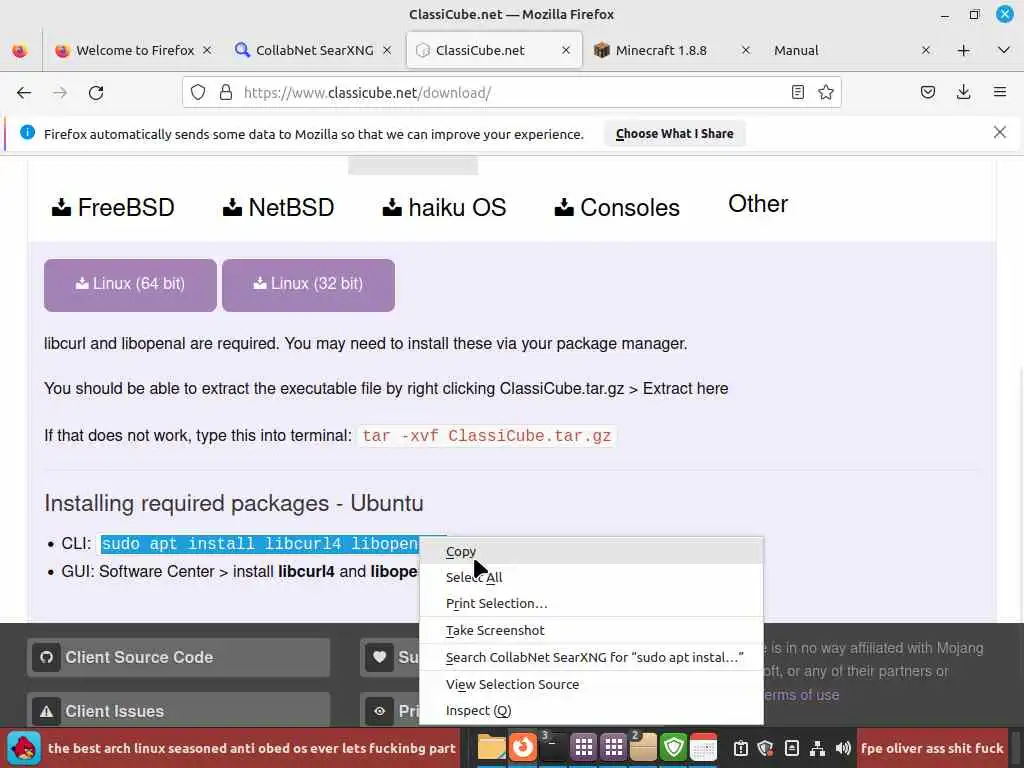Viewport: 1024px width, 768px height.
Task: Show site security info via padlock icon
Action: coord(226,93)
